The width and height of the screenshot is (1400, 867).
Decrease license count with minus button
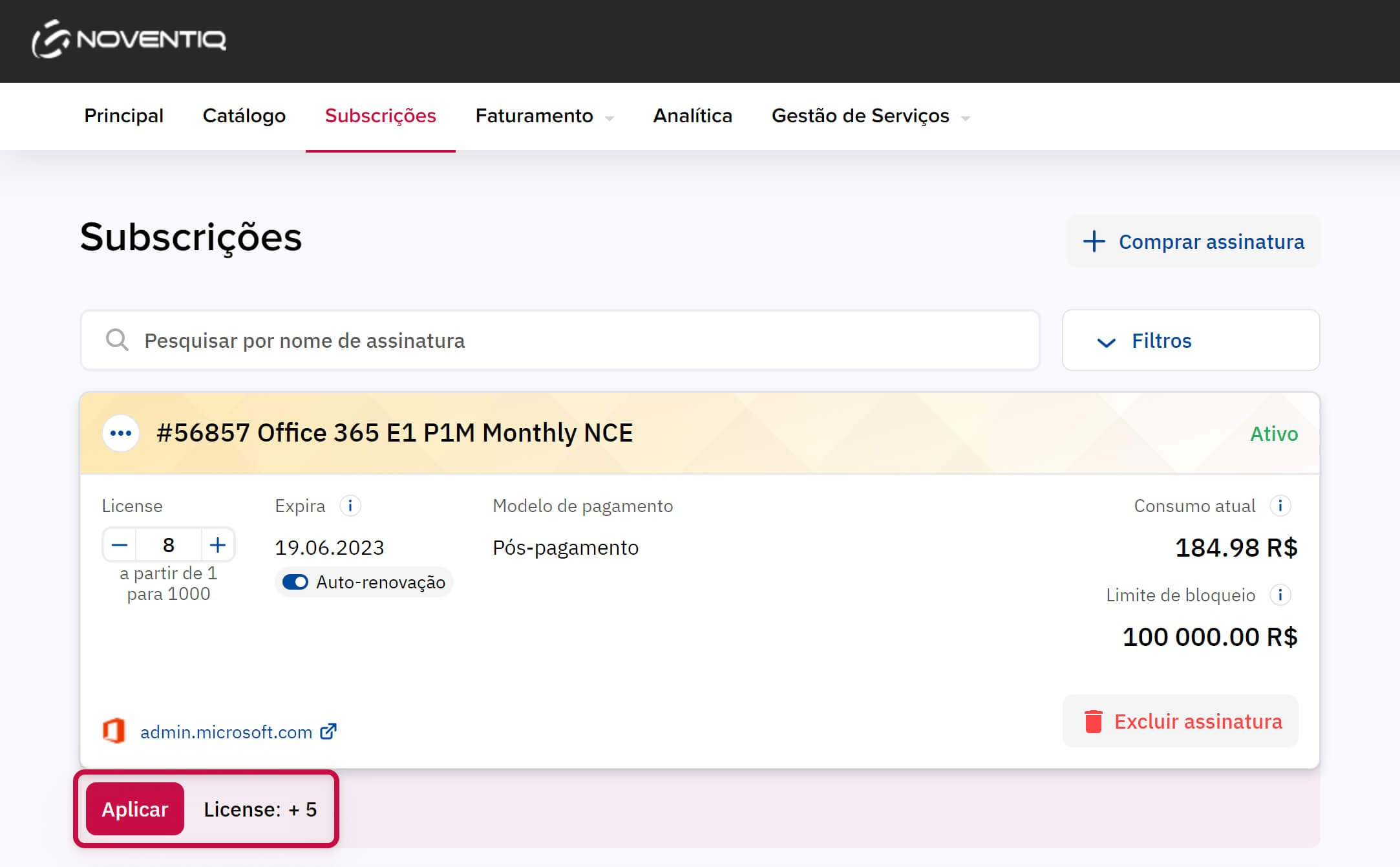[x=120, y=545]
